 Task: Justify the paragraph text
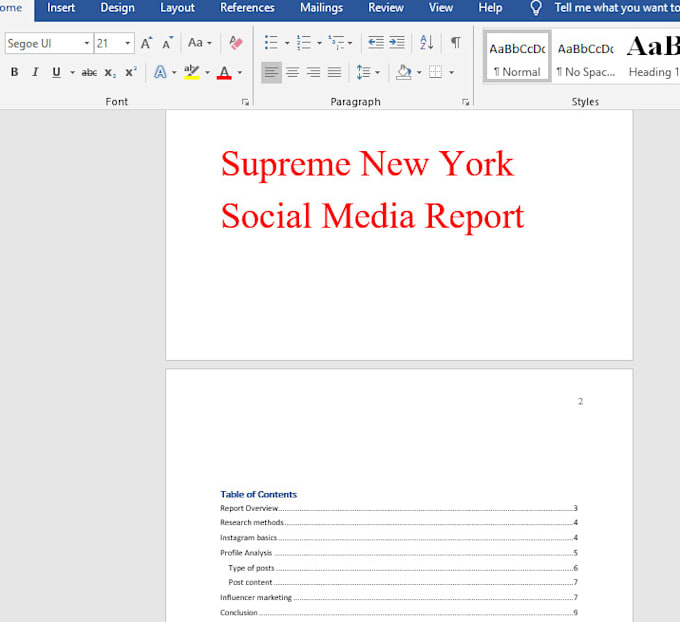tap(334, 72)
